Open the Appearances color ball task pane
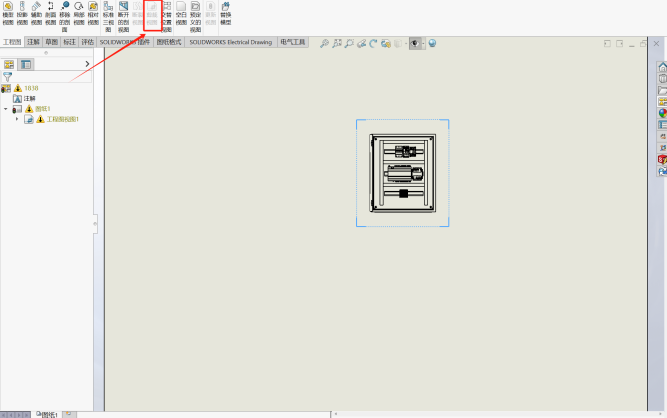This screenshot has height=418, width=667. [x=662, y=113]
